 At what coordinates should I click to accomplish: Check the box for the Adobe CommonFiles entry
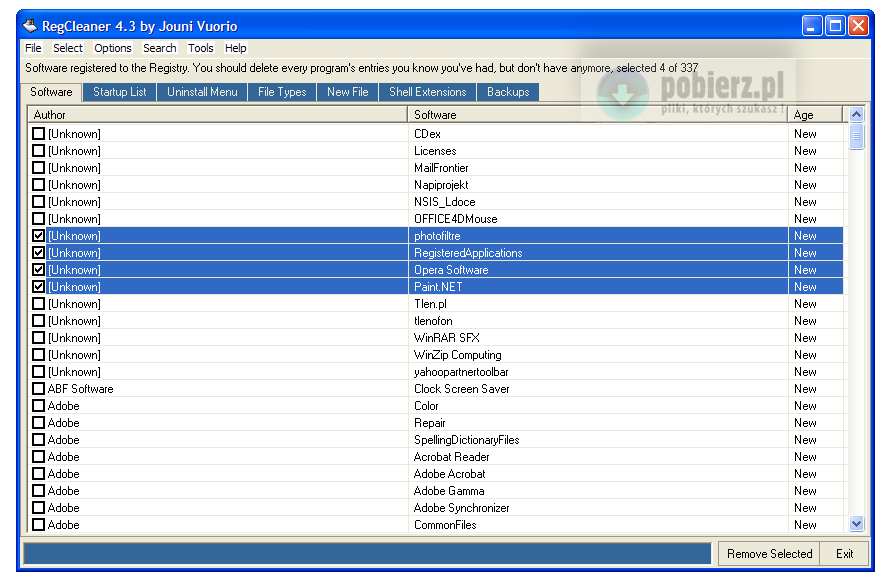[x=38, y=524]
